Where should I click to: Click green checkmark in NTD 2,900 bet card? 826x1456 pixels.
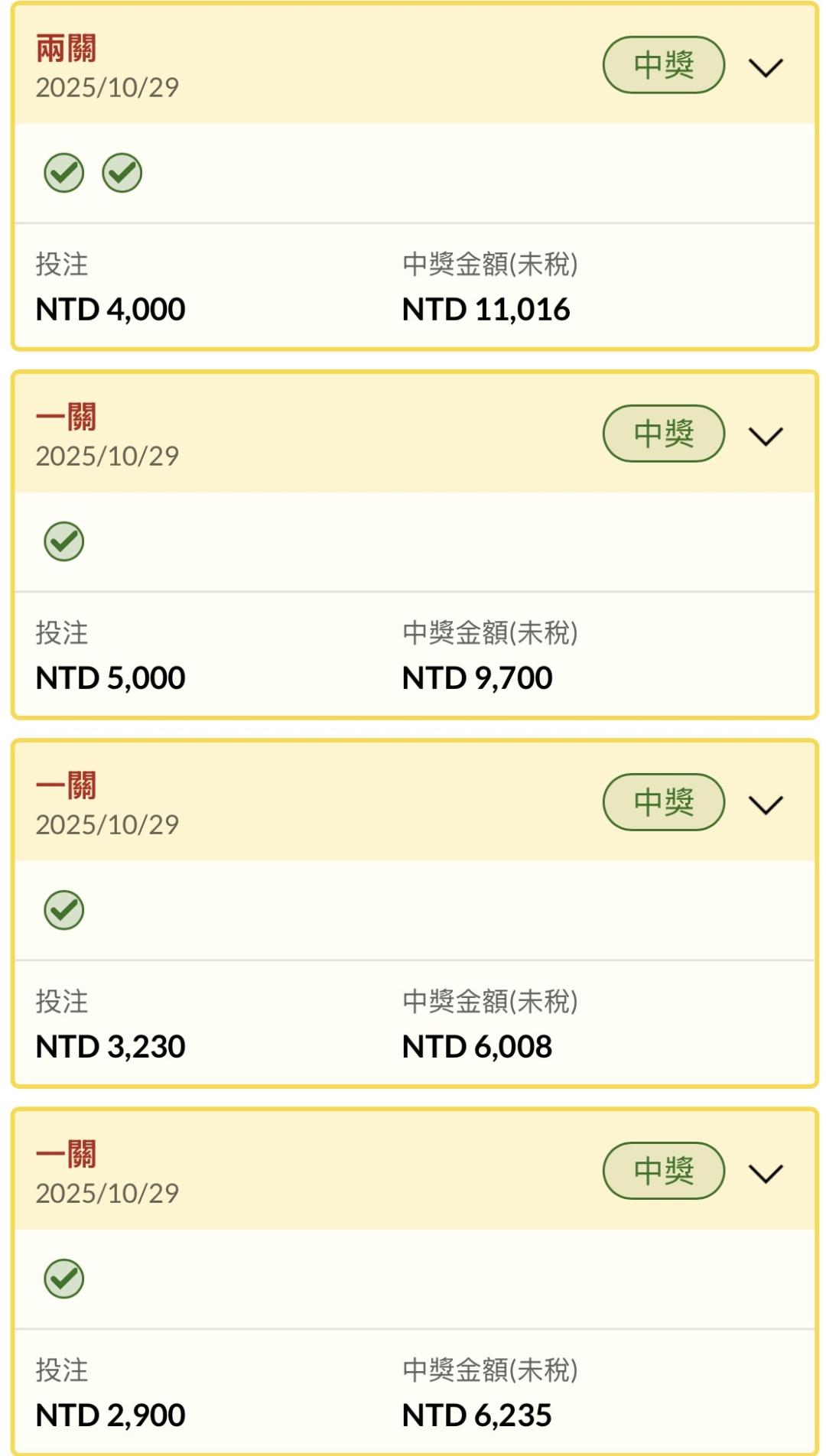63,1279
